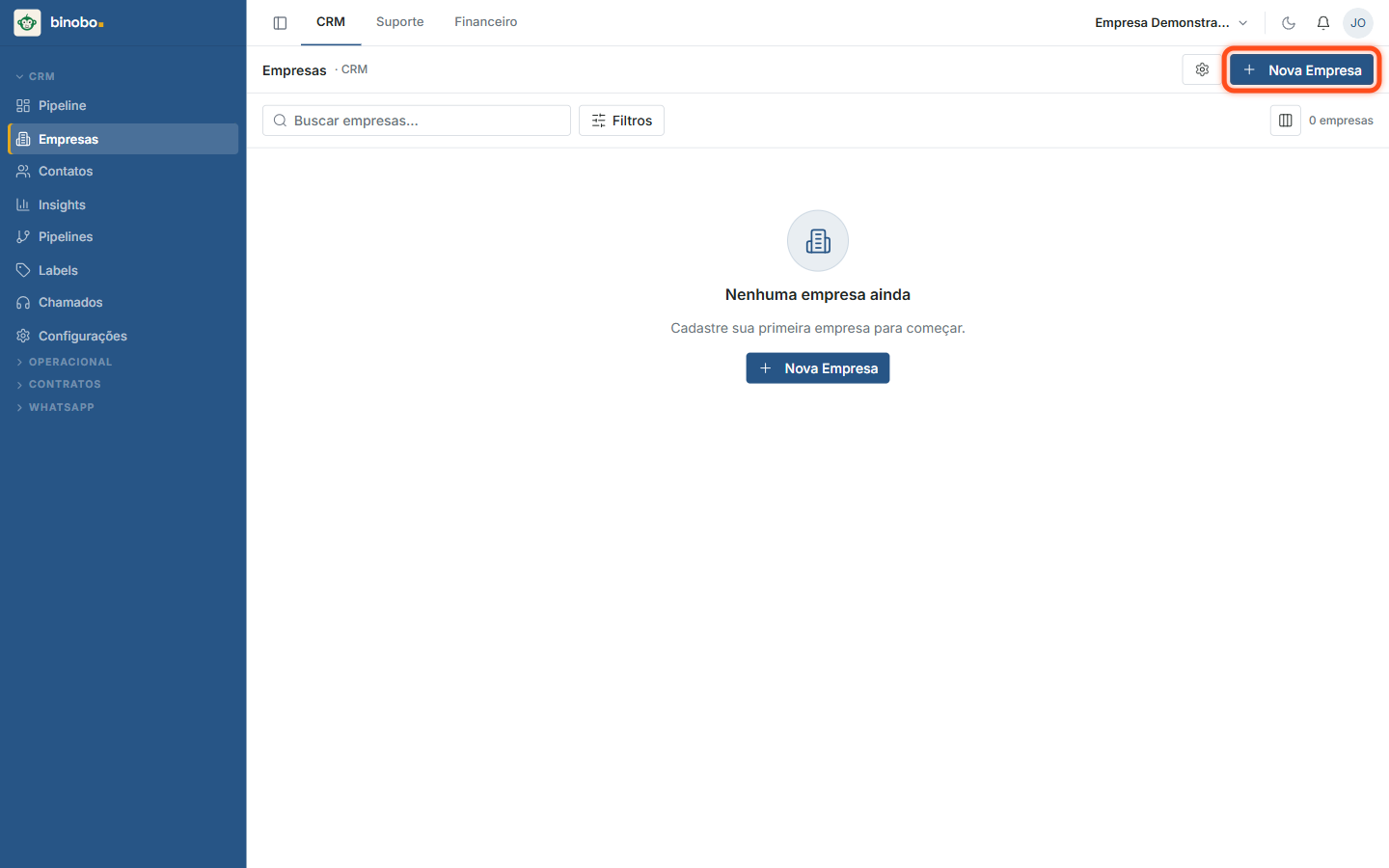Expand the Contratos sidebar section

point(59,384)
